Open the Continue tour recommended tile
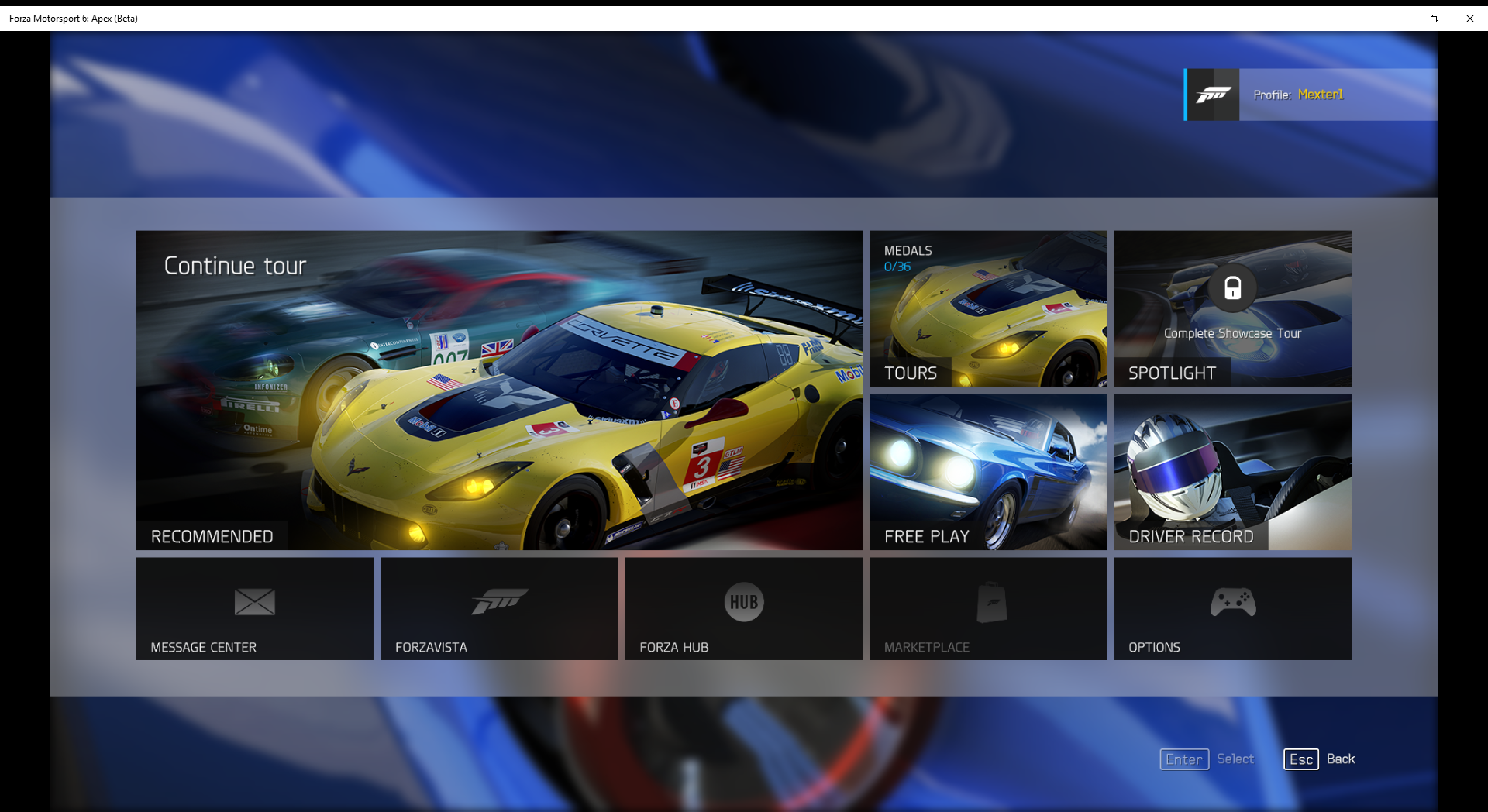The height and width of the screenshot is (812, 1488). (x=499, y=390)
